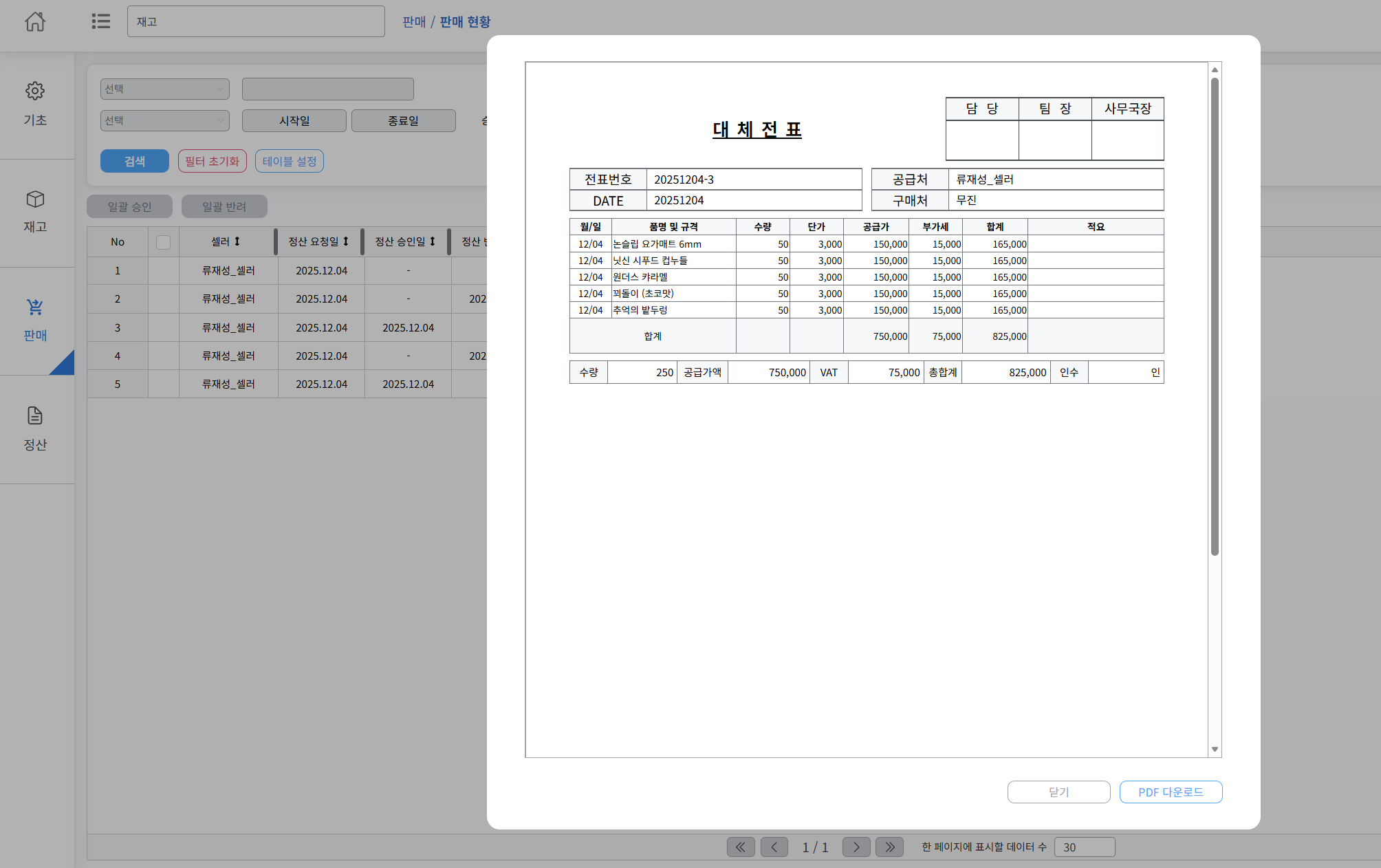
Task: Open the 시작일 date picker
Action: pyautogui.click(x=294, y=120)
